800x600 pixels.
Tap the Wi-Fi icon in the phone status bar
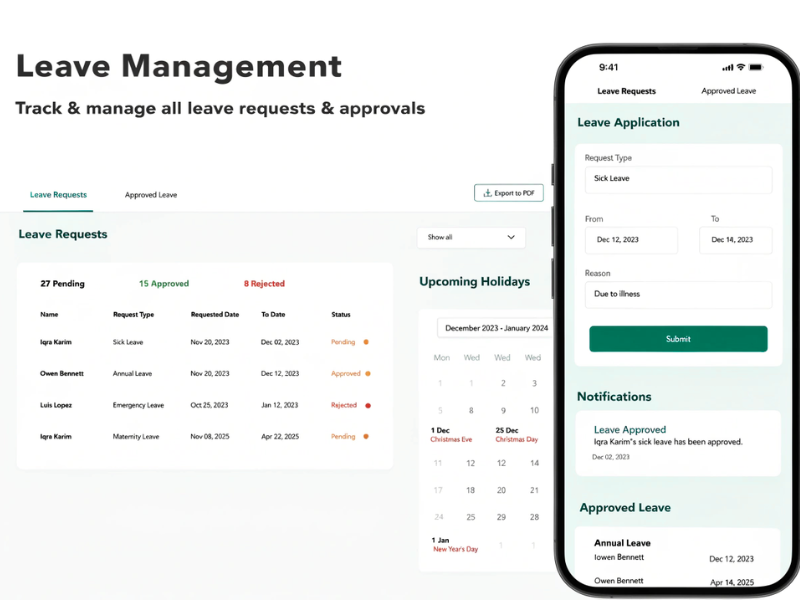(x=740, y=66)
